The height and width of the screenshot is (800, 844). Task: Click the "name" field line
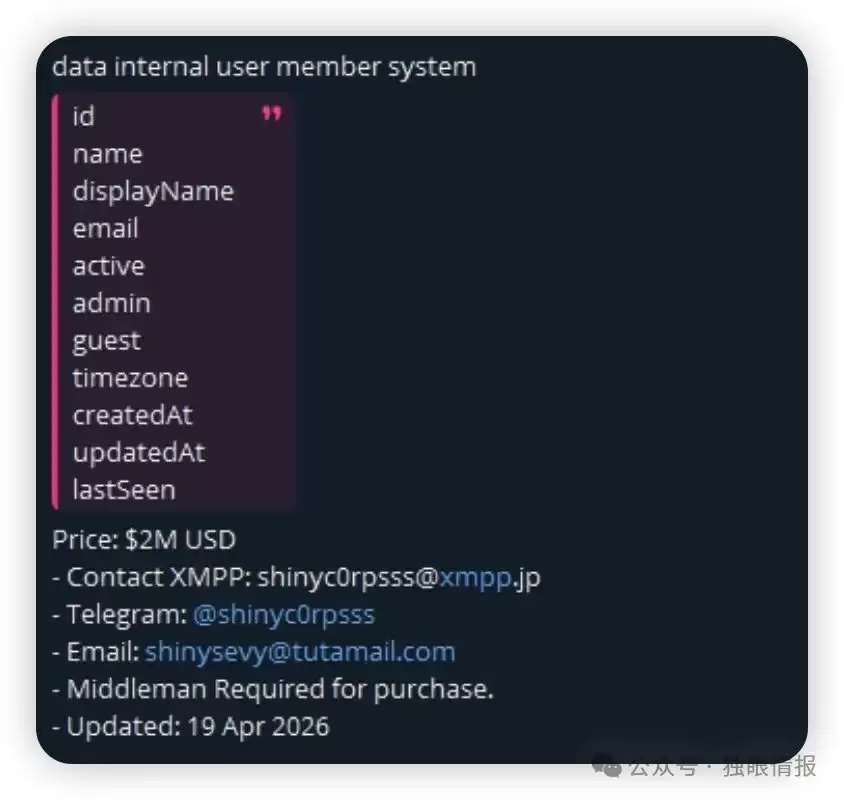(107, 154)
